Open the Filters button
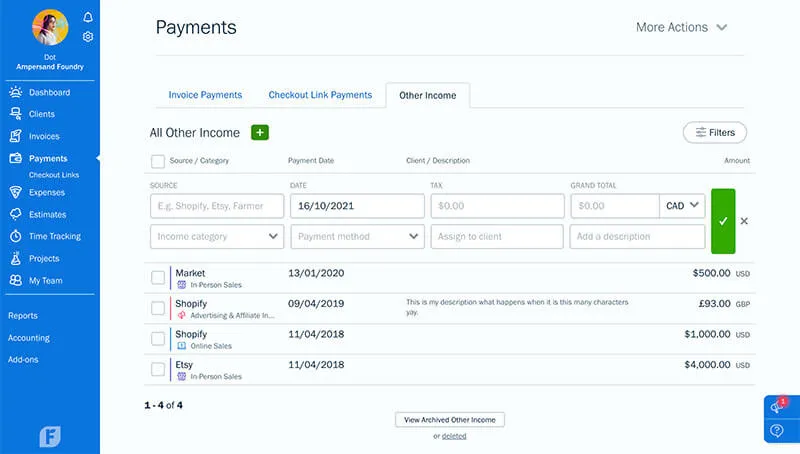The height and width of the screenshot is (454, 800). click(714, 132)
